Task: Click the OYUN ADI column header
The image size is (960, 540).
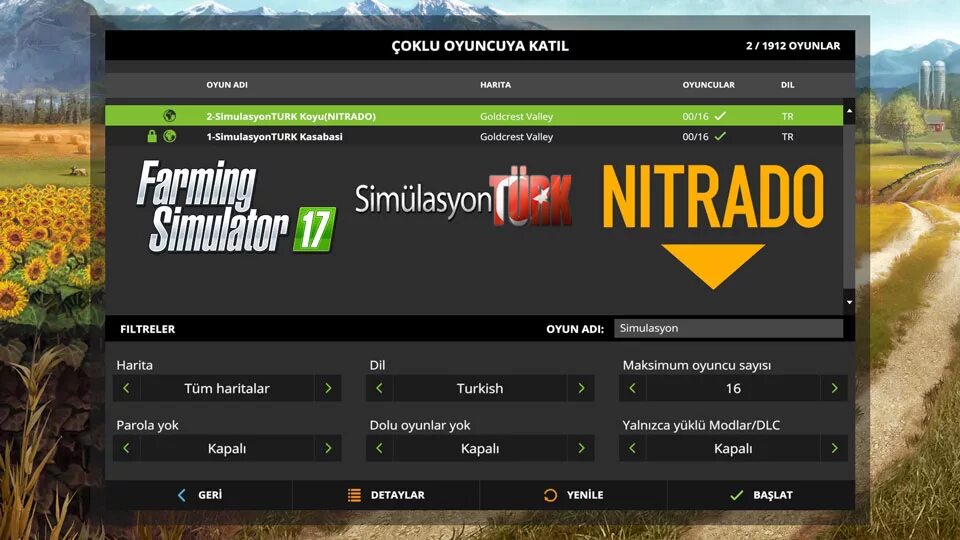Action: 227,84
